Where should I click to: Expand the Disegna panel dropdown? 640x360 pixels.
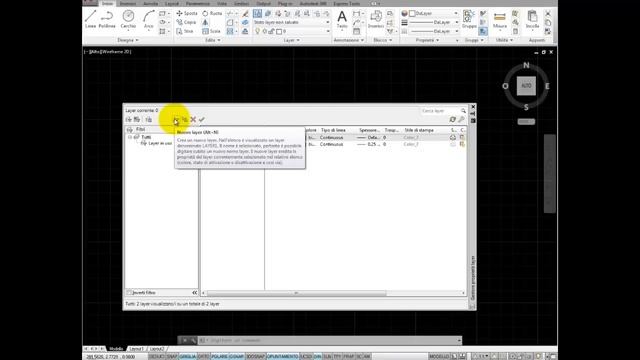pyautogui.click(x=128, y=40)
